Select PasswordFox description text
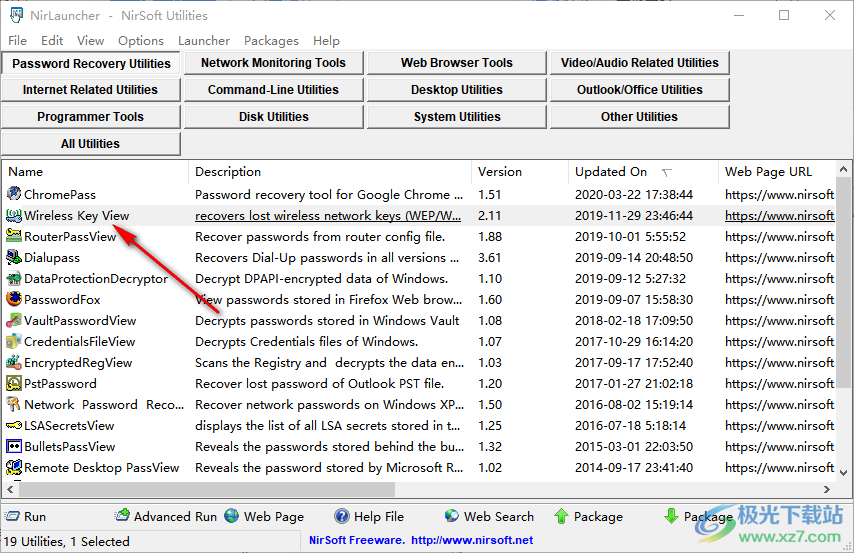Viewport: 854px width, 553px height. click(x=328, y=300)
